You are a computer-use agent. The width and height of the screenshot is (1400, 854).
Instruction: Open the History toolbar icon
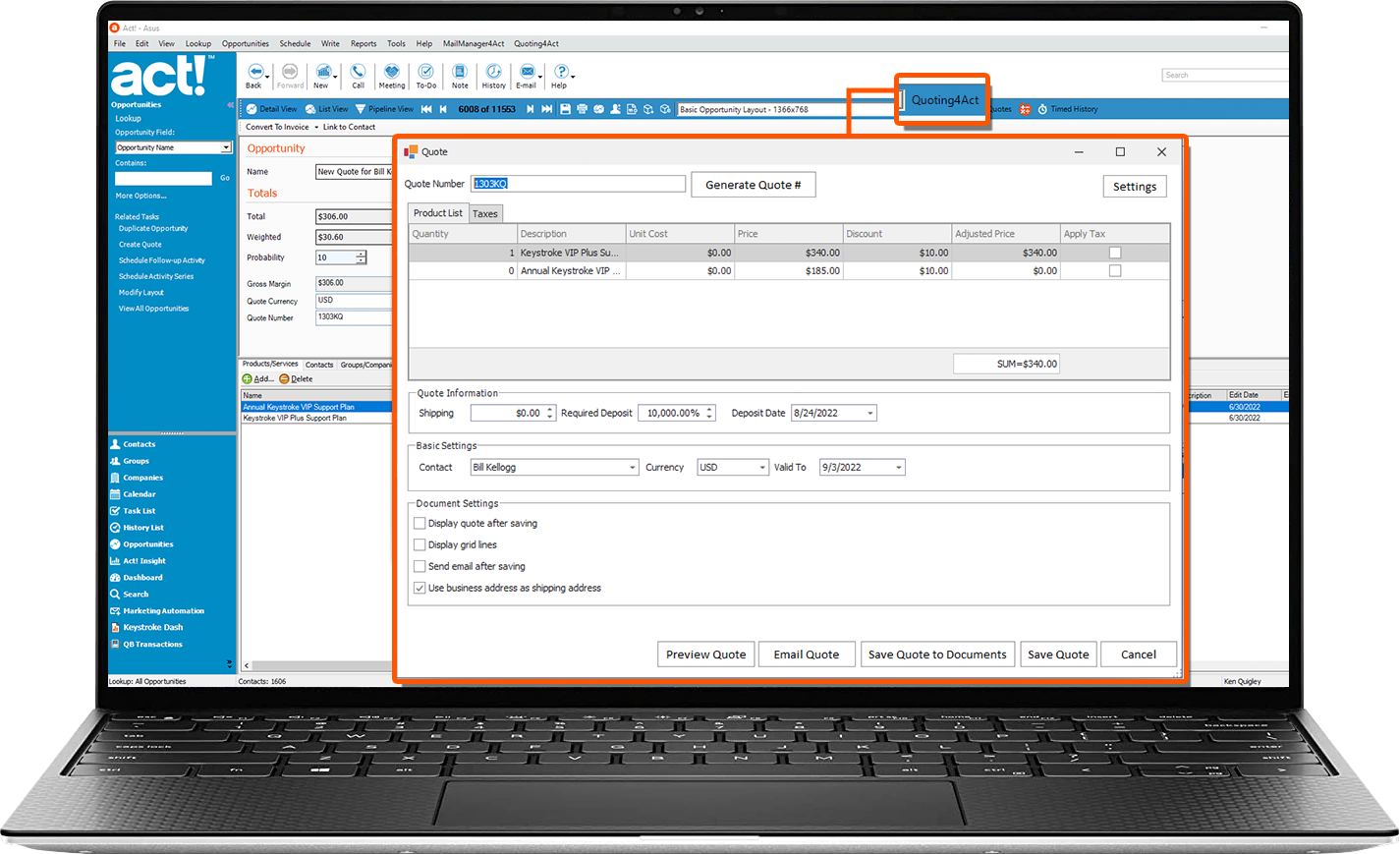(x=494, y=72)
